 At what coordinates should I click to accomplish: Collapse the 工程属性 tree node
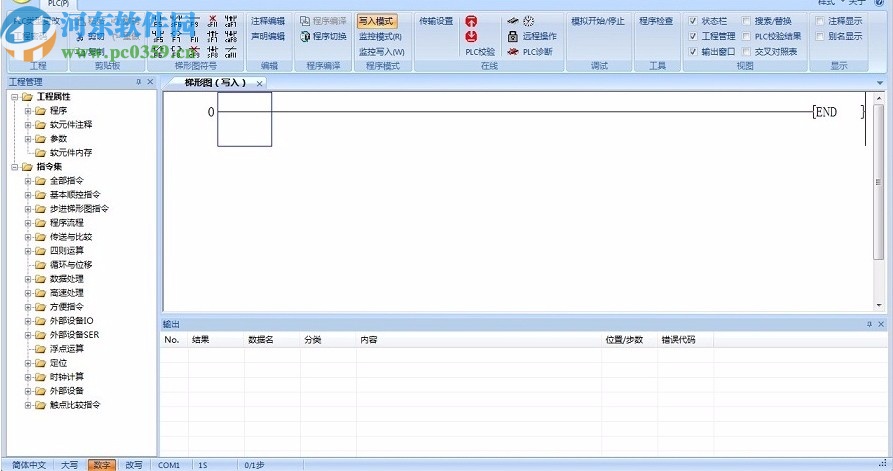tap(15, 97)
